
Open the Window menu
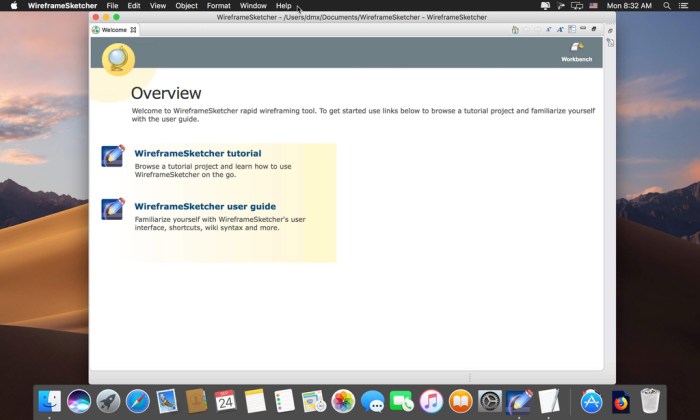coord(253,6)
